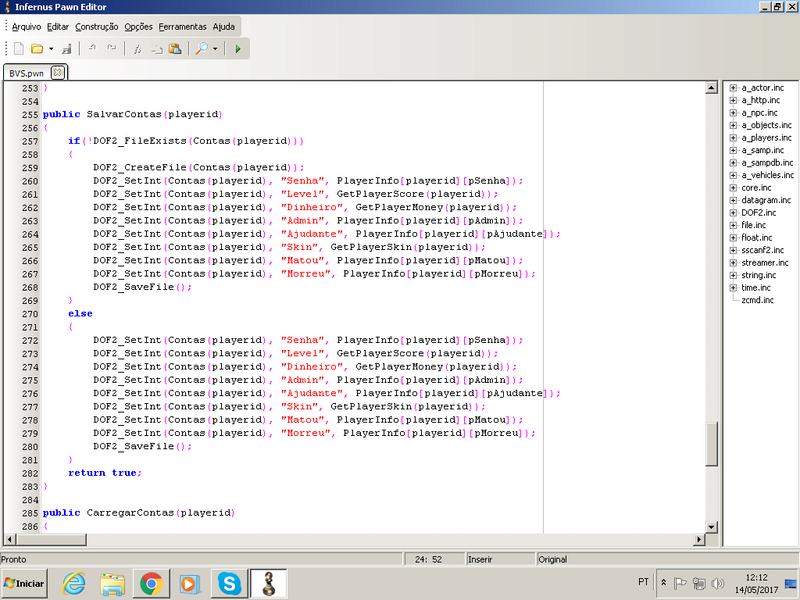Undo the last edit
Image resolution: width=800 pixels, height=600 pixels.
[x=92, y=48]
